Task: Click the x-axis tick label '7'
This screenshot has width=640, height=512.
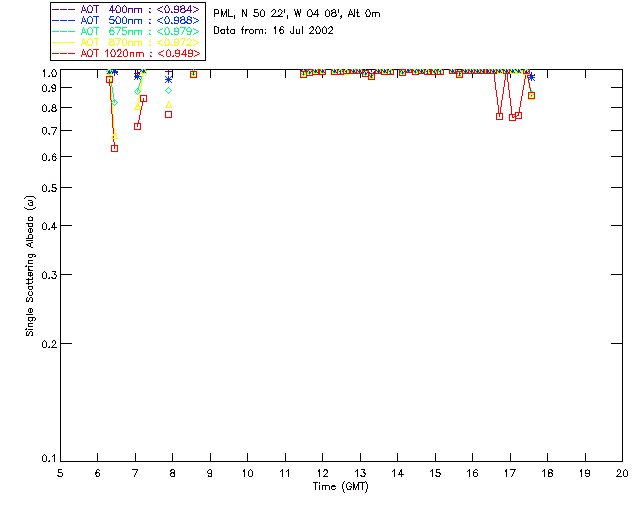Action: click(x=135, y=473)
